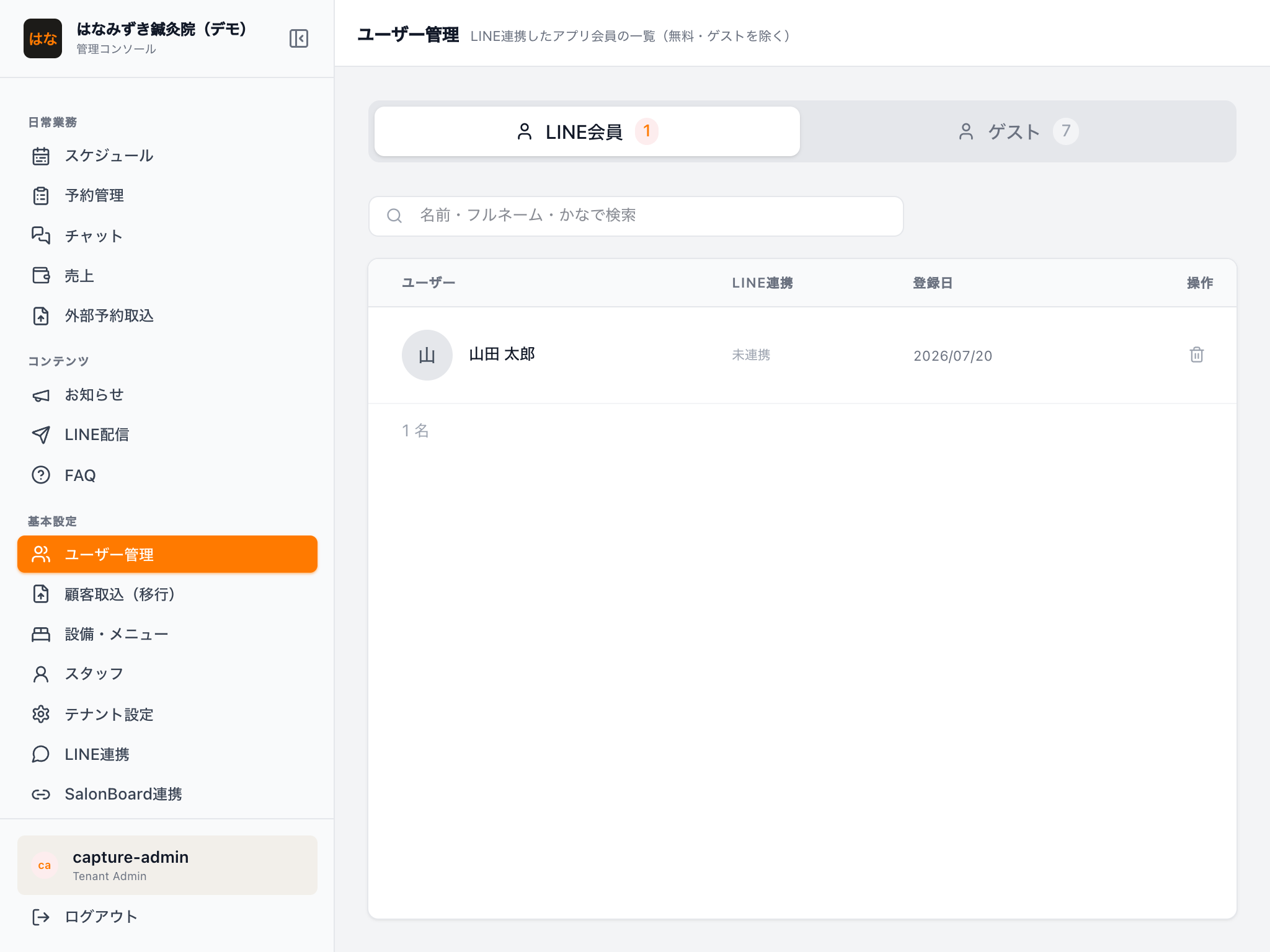Delete user 山田 太郎 trash icon
This screenshot has width=1270, height=952.
(1197, 355)
